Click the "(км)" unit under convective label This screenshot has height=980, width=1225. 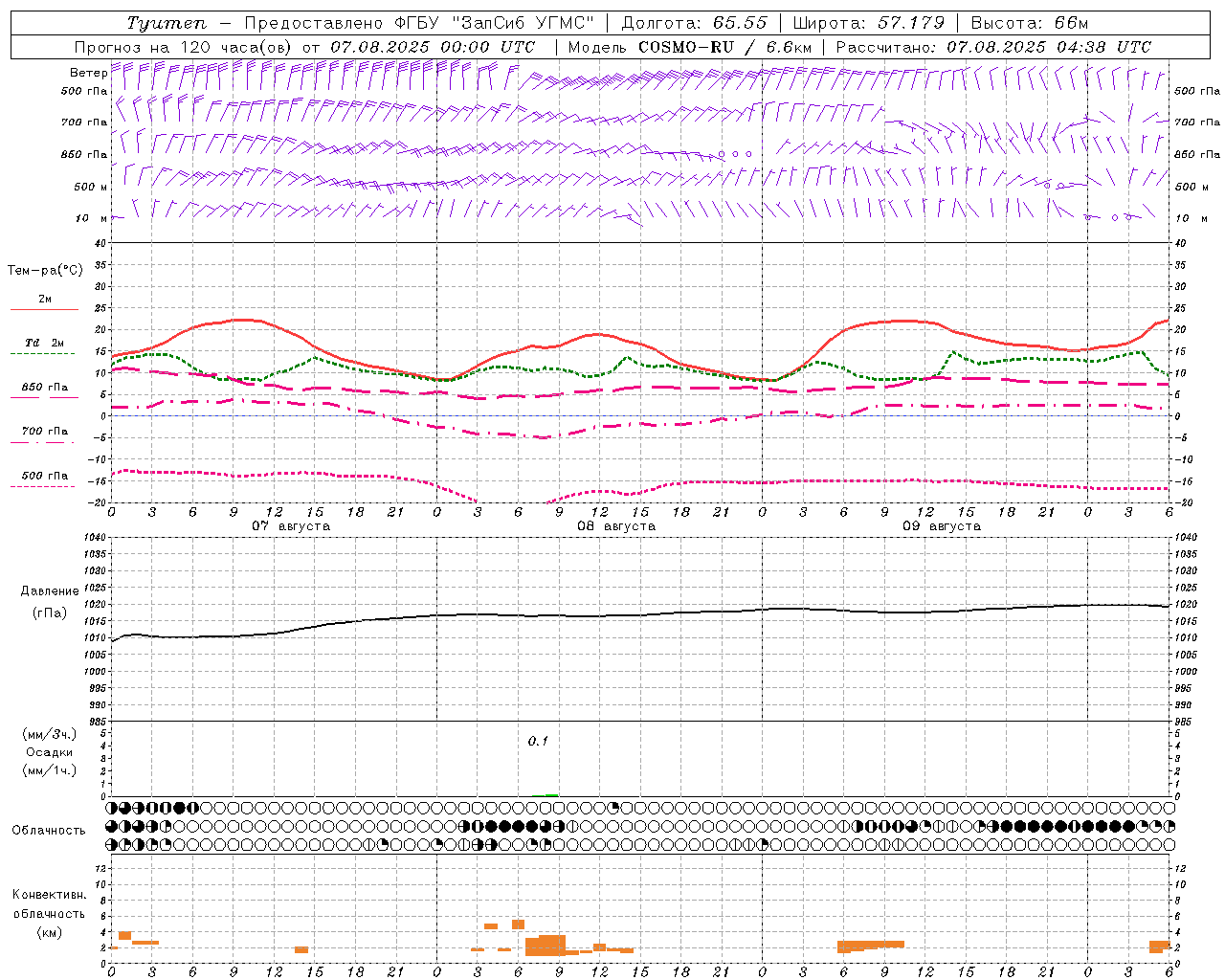coord(49,932)
